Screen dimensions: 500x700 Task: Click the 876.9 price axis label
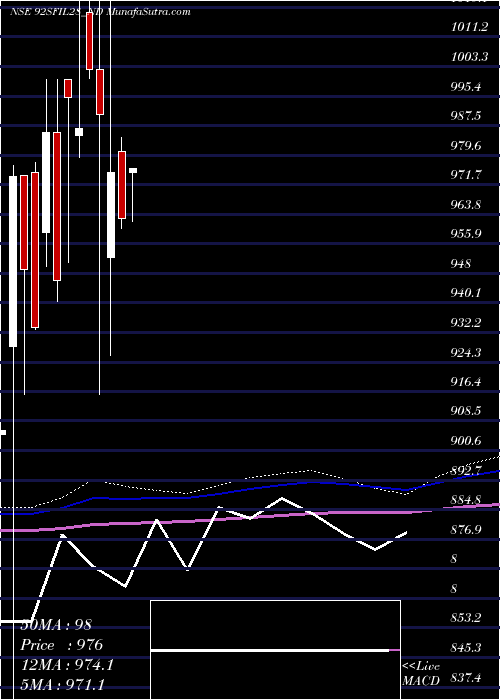pos(467,530)
